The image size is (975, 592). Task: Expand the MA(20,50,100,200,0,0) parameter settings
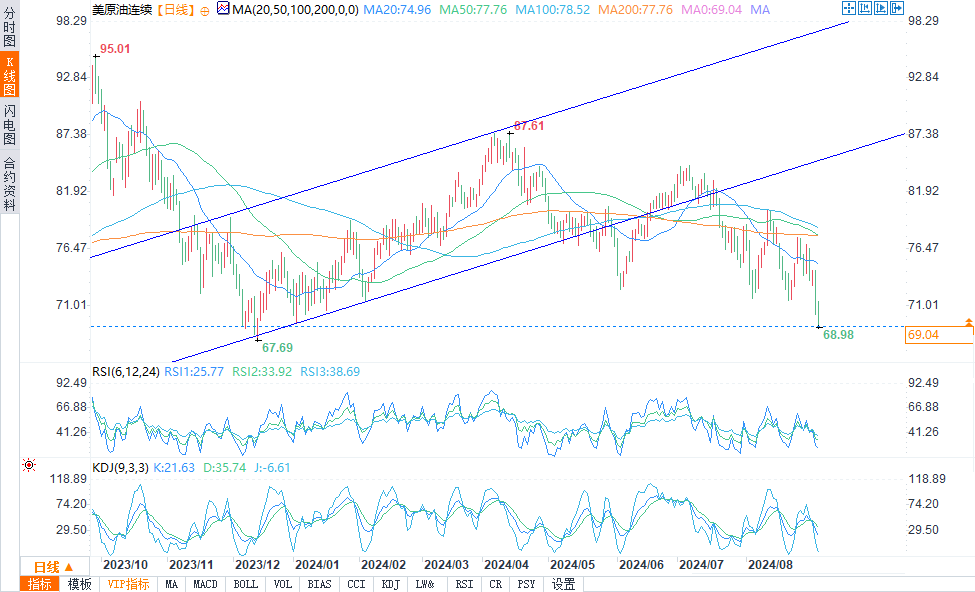click(x=295, y=10)
